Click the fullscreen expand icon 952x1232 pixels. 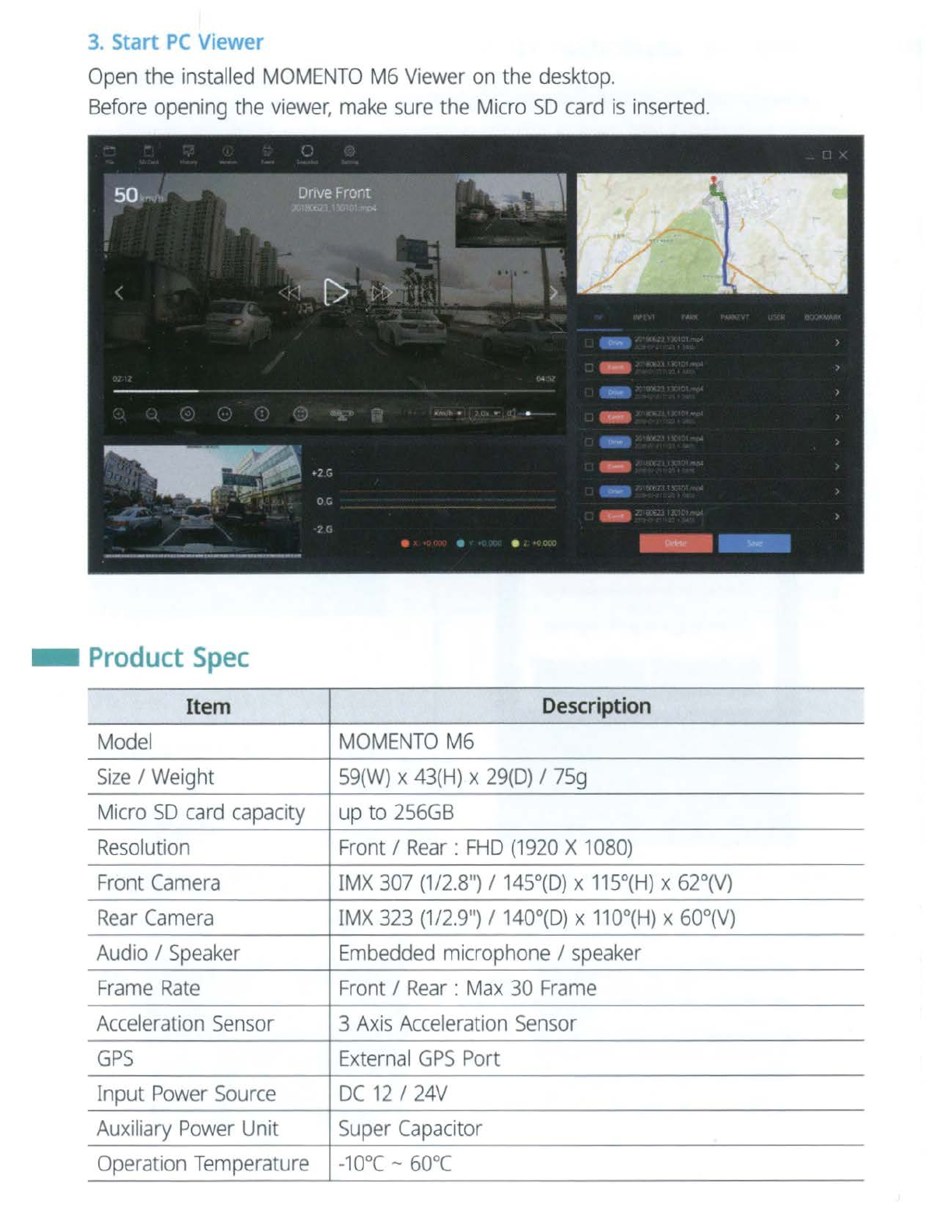pos(301,414)
